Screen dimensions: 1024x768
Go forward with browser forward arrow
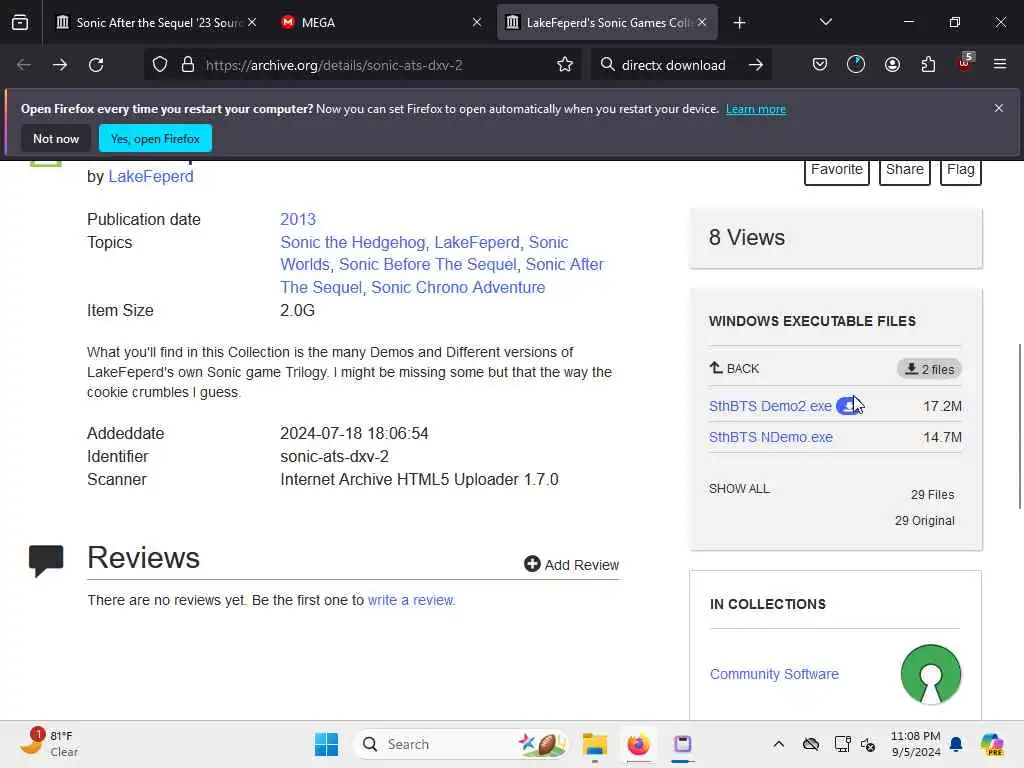pos(59,65)
